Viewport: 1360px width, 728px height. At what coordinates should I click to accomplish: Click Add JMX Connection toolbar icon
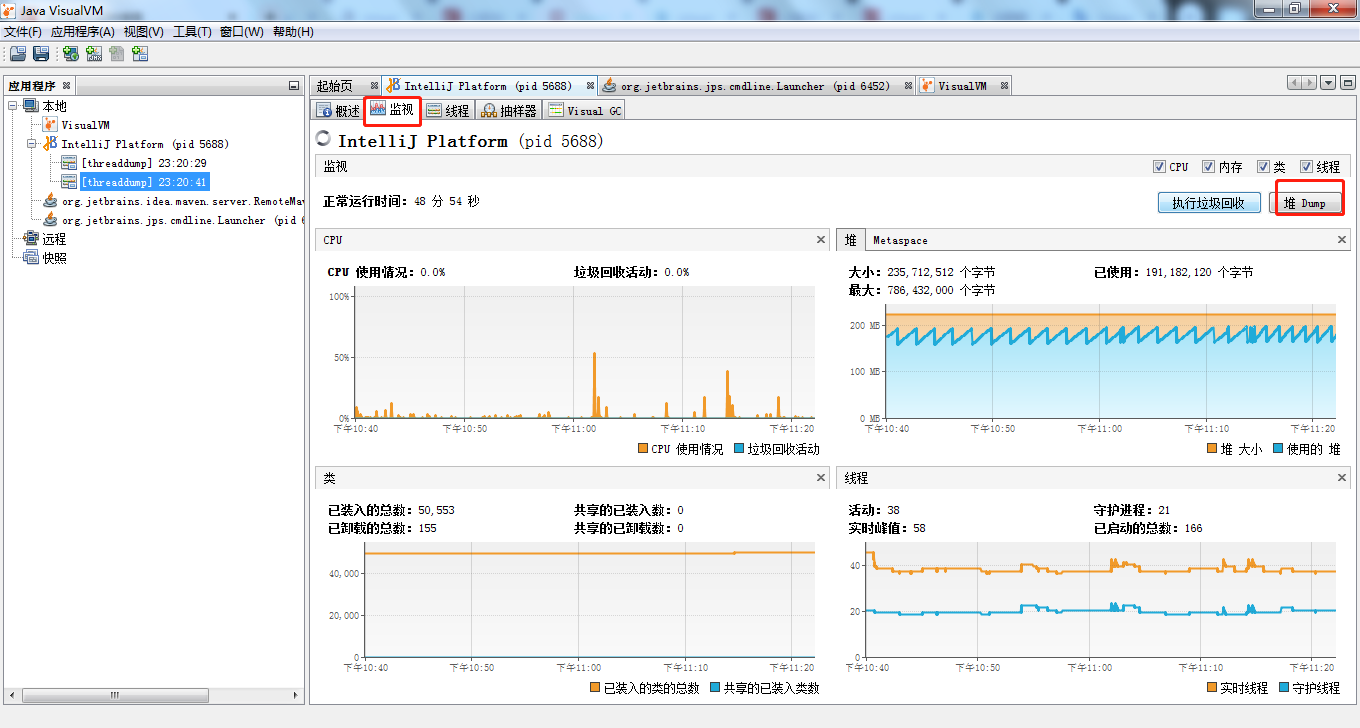click(94, 54)
